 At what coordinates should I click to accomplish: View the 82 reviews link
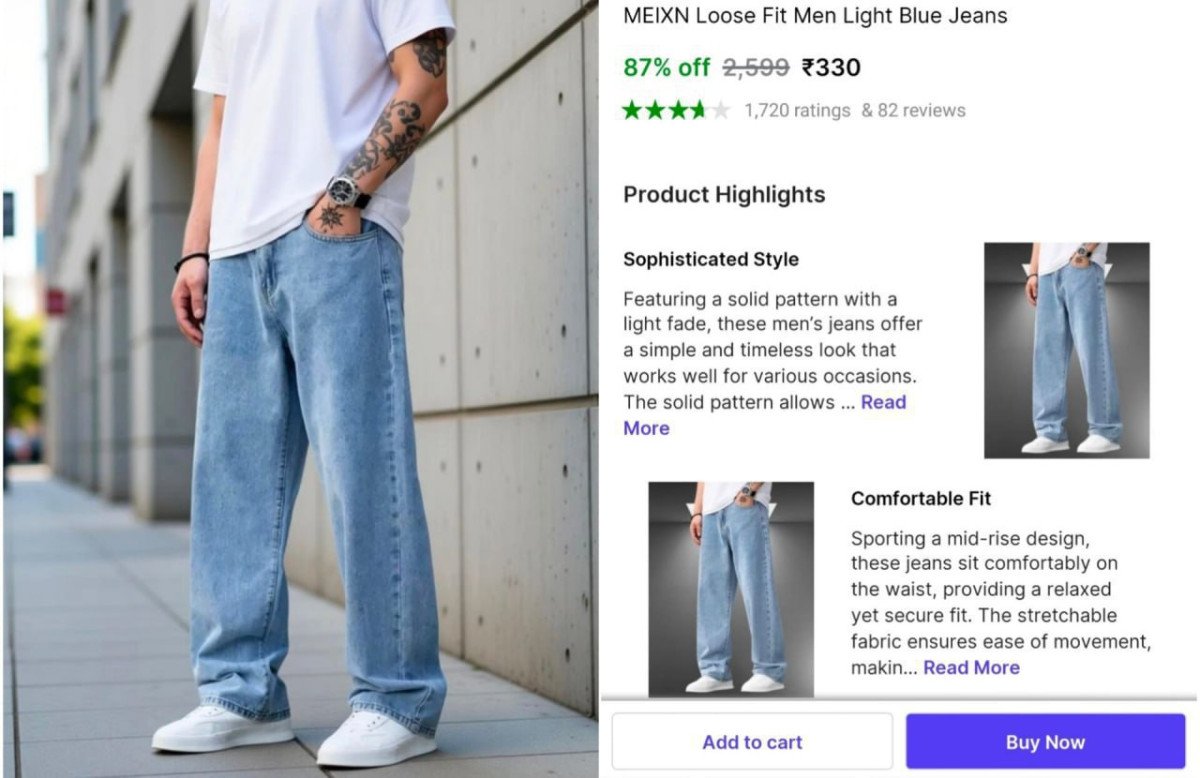point(913,110)
